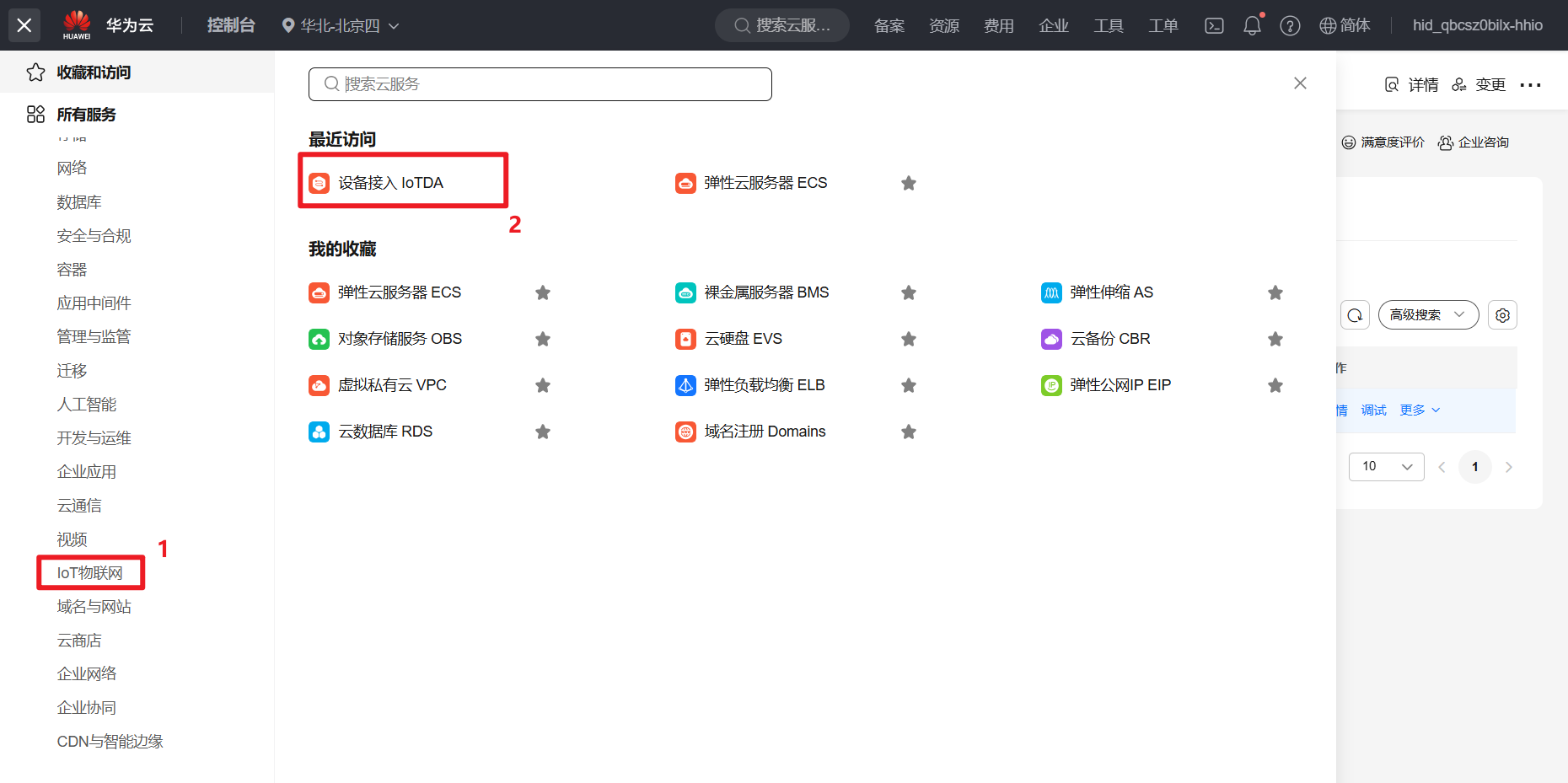Click the 虚拟私有云 VPC icon
Viewport: 1568px width, 783px height.
(x=320, y=385)
